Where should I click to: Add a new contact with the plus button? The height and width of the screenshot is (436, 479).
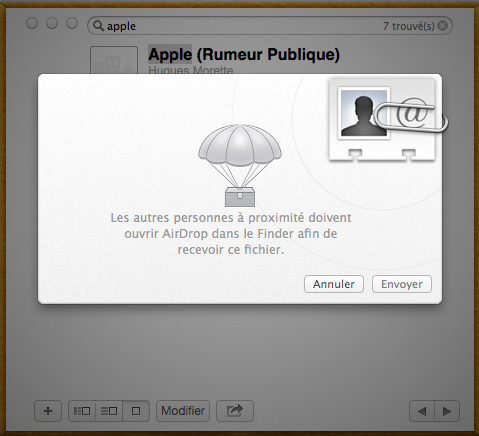click(x=48, y=411)
